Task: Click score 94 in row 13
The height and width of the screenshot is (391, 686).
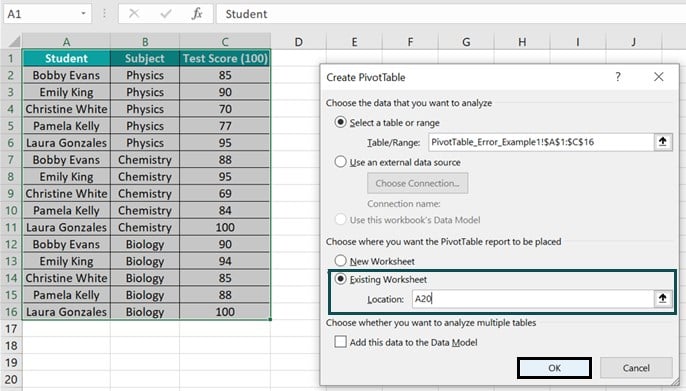Action: click(225, 261)
